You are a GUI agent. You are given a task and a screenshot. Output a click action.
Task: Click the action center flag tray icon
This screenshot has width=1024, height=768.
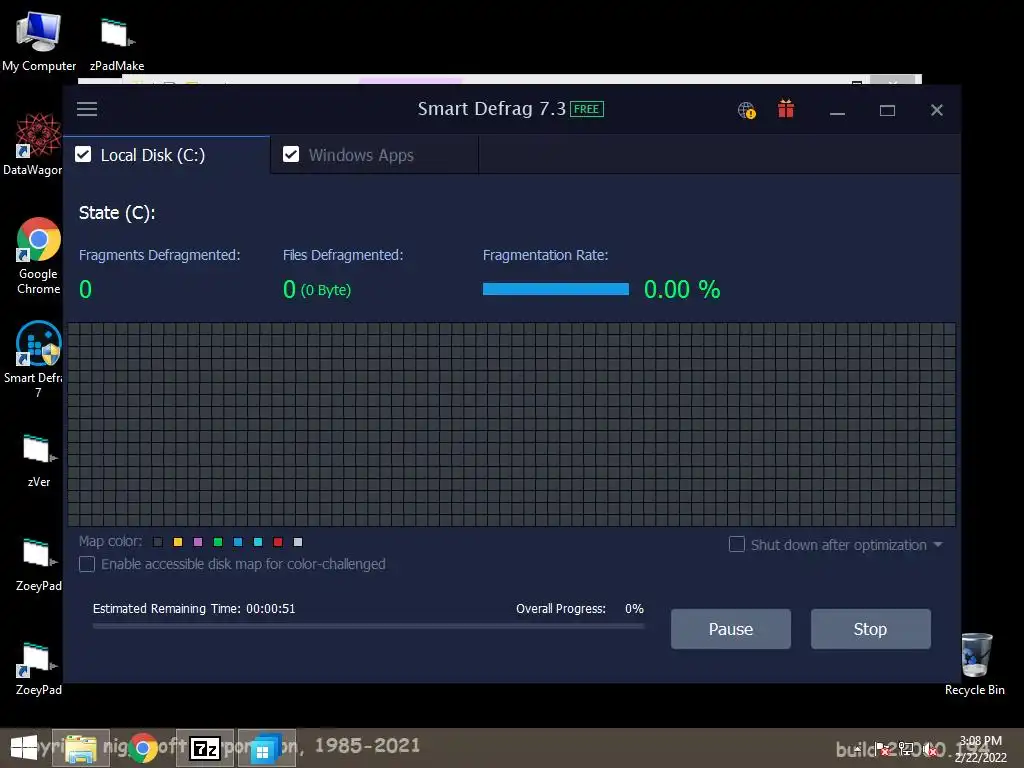[x=882, y=749]
